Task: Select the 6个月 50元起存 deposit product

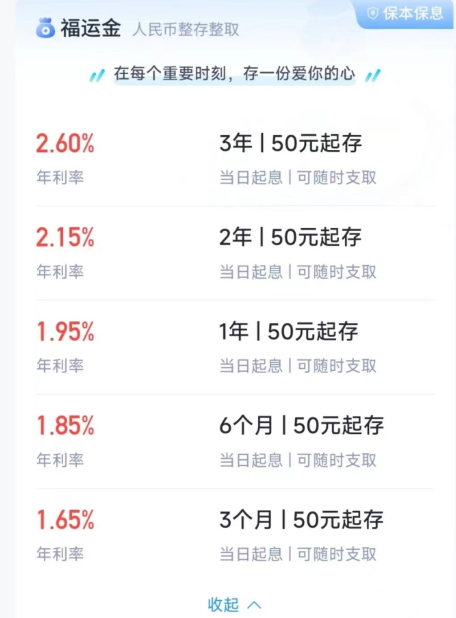Action: 236,441
